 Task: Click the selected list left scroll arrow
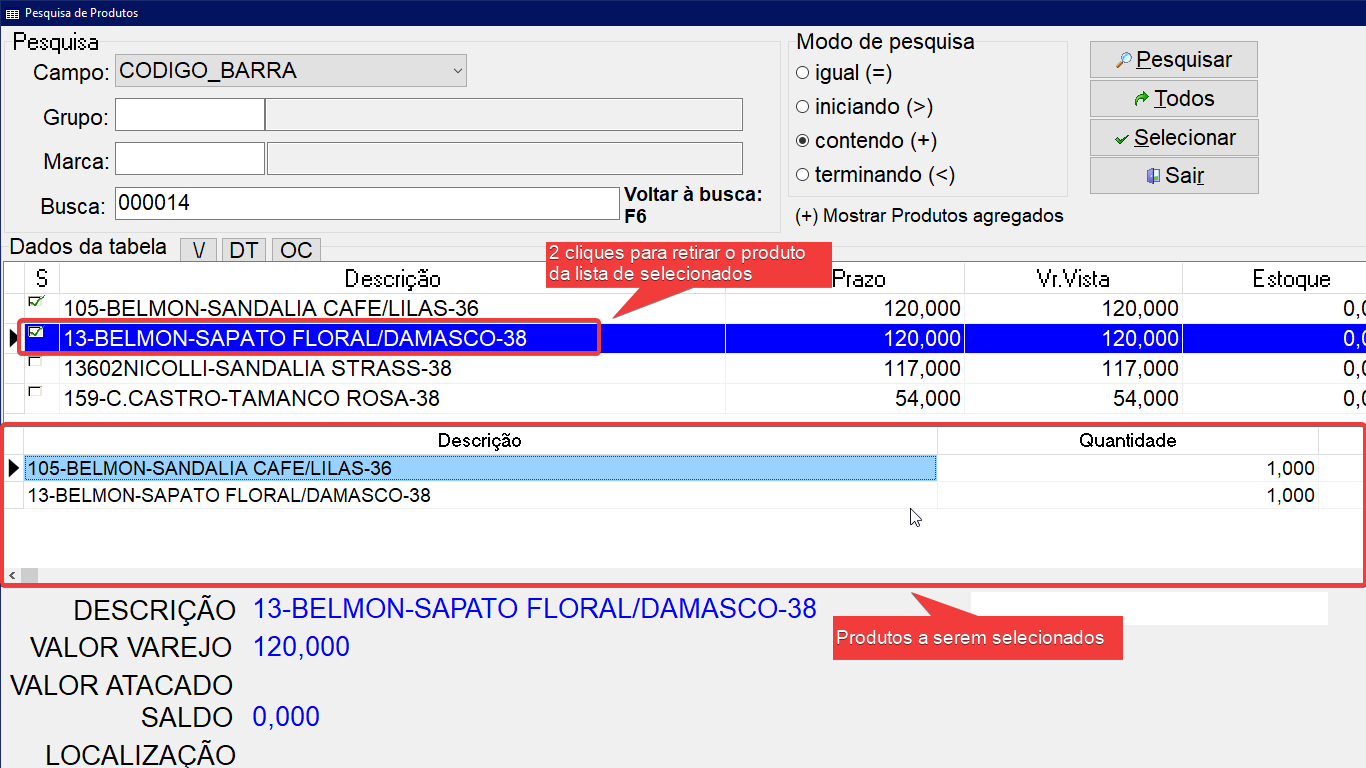pyautogui.click(x=13, y=576)
